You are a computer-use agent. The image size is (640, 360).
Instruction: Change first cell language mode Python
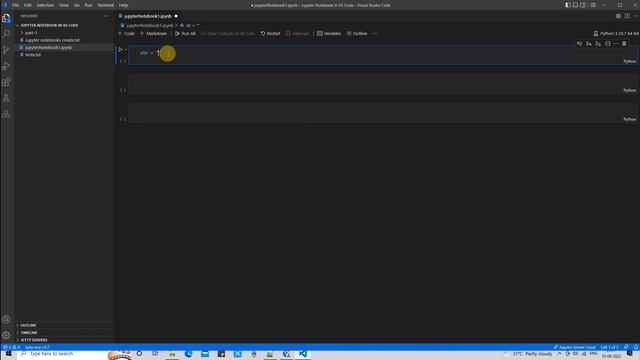tap(629, 61)
